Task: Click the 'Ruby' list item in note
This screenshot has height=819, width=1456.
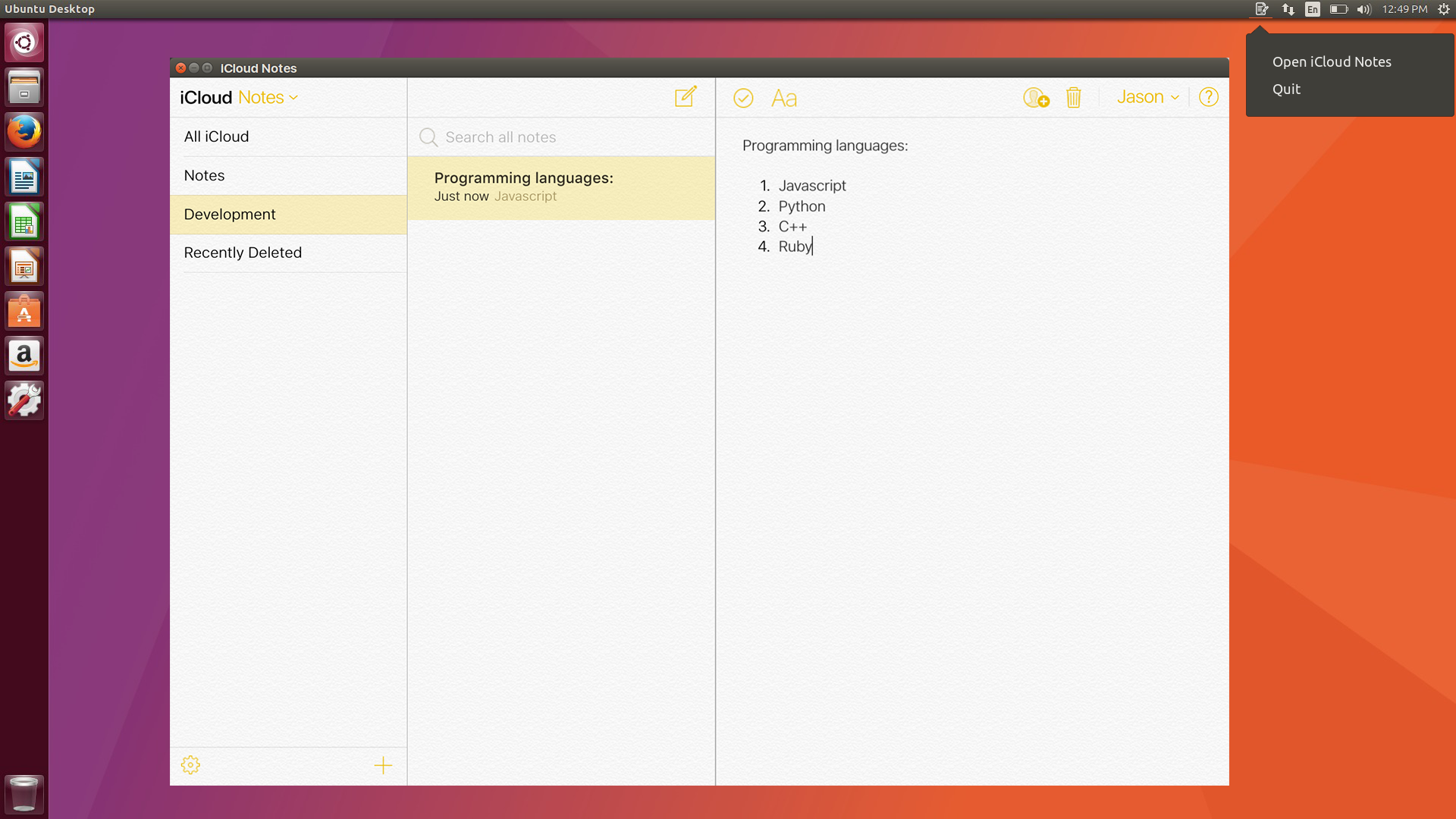Action: click(x=795, y=246)
